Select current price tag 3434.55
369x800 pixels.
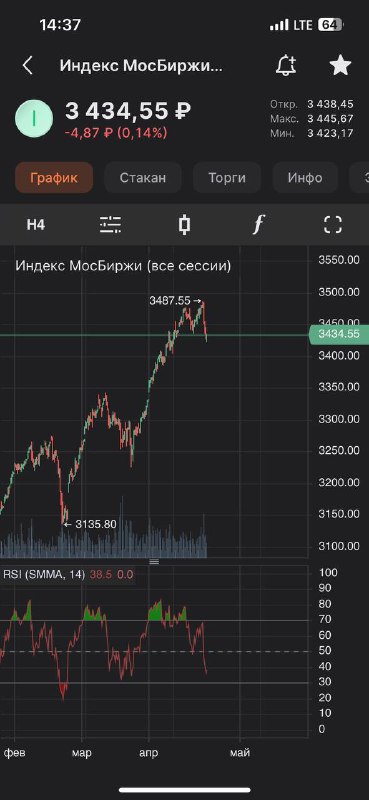(339, 335)
